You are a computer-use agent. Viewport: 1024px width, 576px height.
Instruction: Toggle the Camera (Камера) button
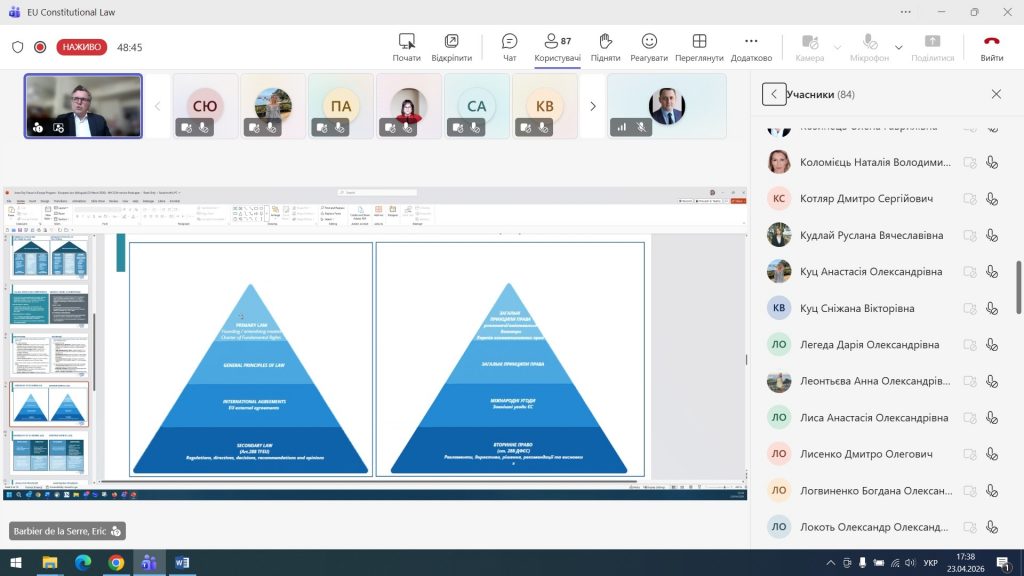coord(809,46)
